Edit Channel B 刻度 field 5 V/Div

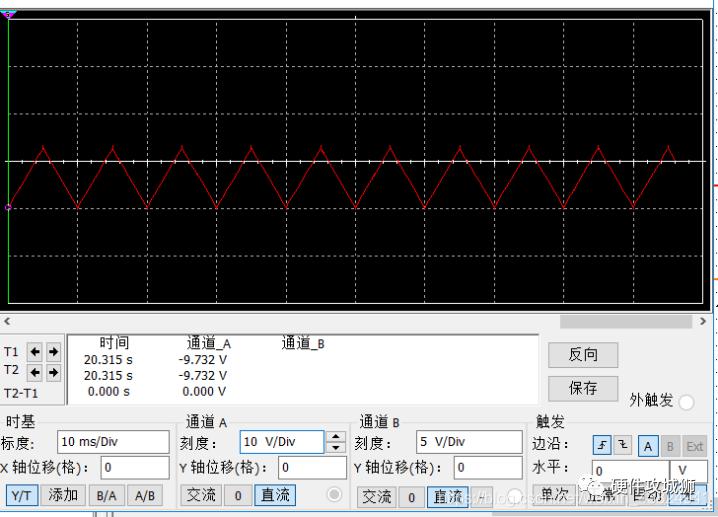pyautogui.click(x=469, y=442)
